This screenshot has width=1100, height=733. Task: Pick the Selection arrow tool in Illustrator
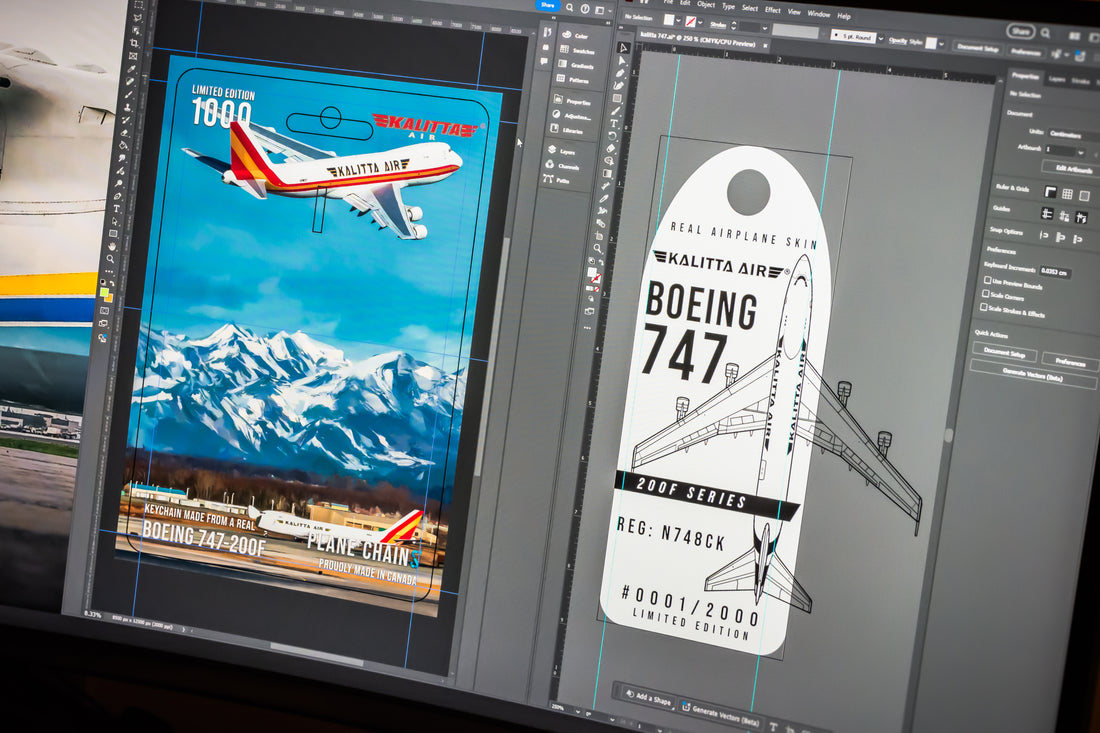point(624,47)
